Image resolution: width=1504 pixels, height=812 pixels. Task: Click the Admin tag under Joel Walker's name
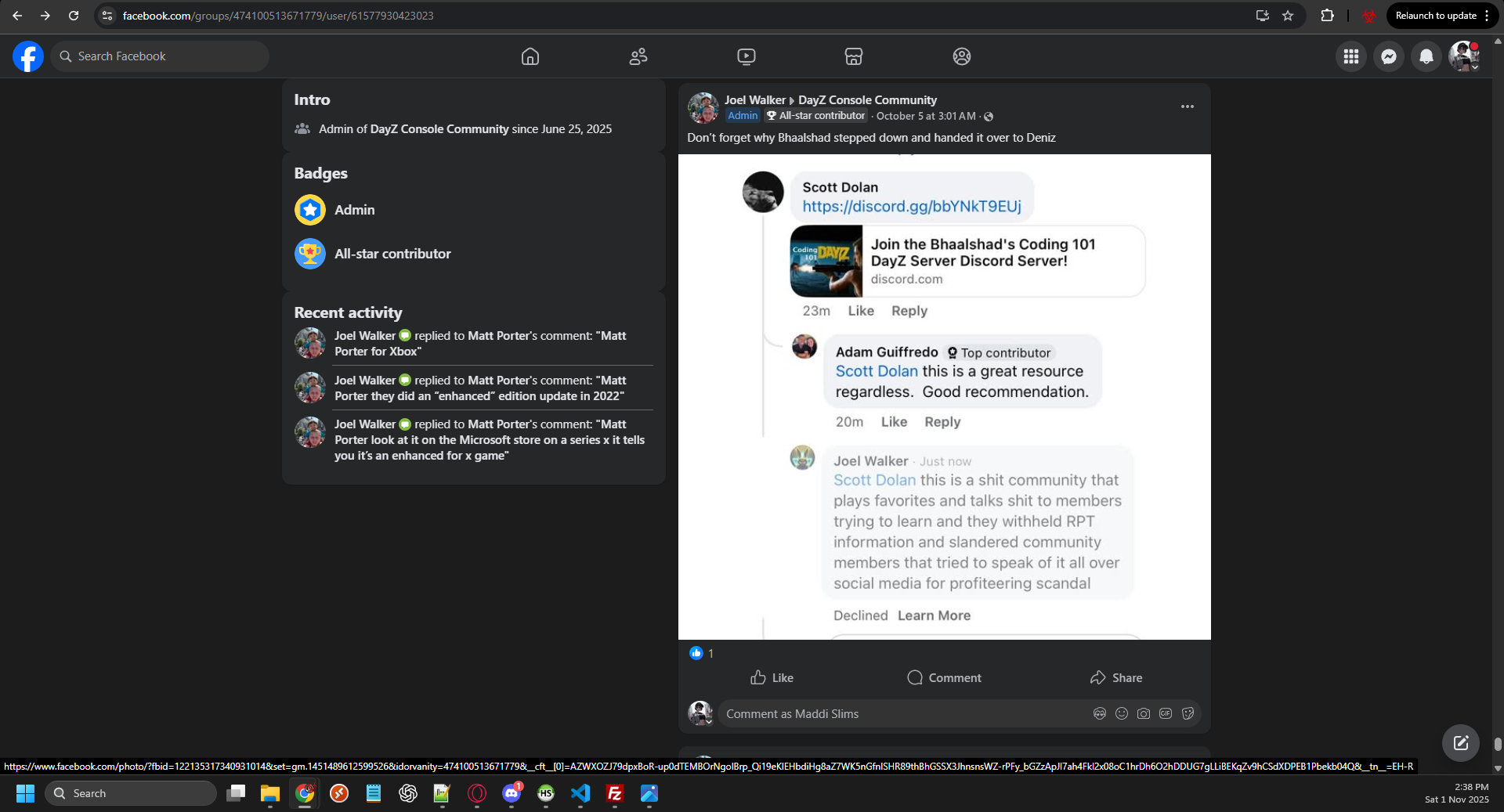[x=743, y=116]
